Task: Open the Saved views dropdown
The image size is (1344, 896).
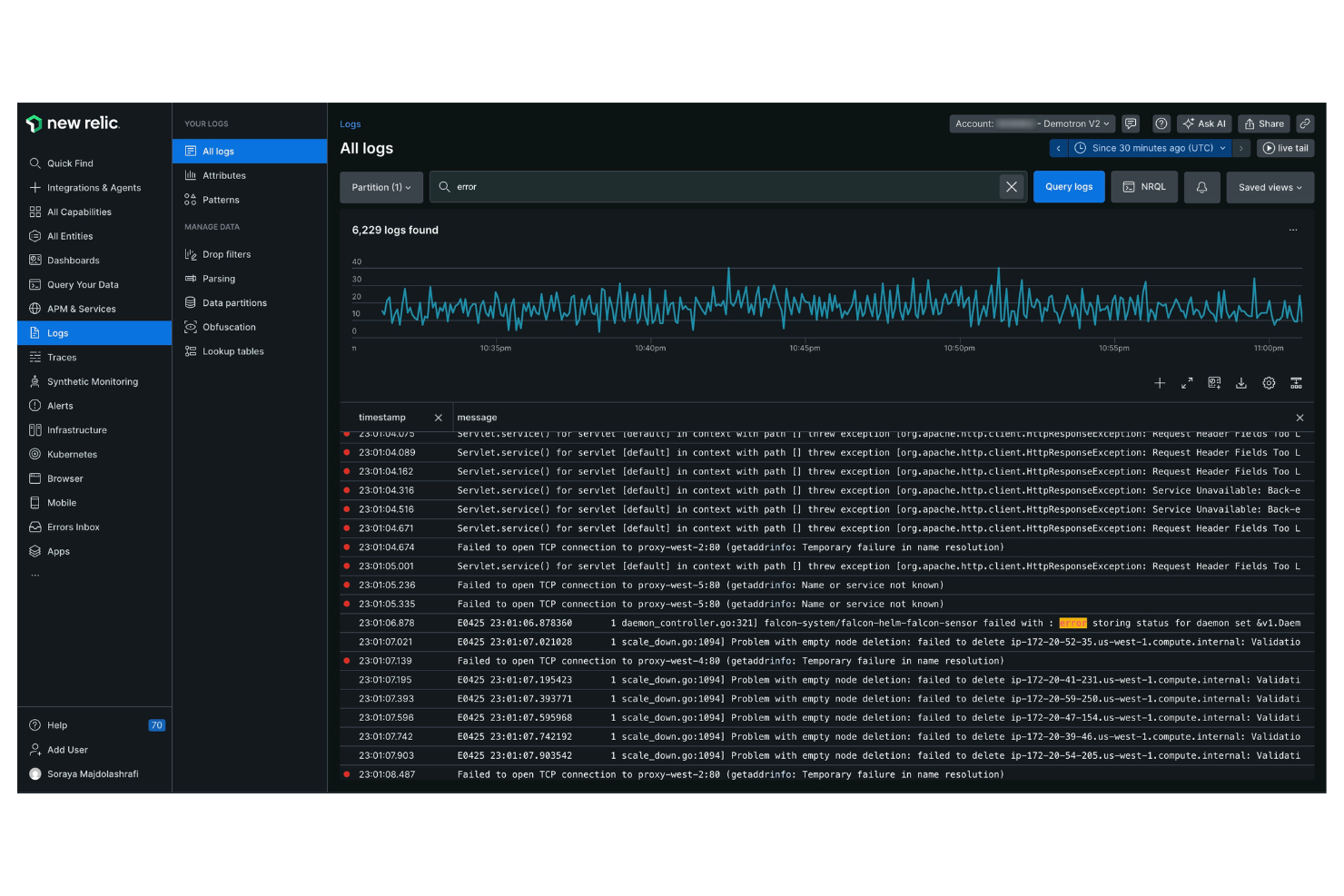Action: 1269,187
